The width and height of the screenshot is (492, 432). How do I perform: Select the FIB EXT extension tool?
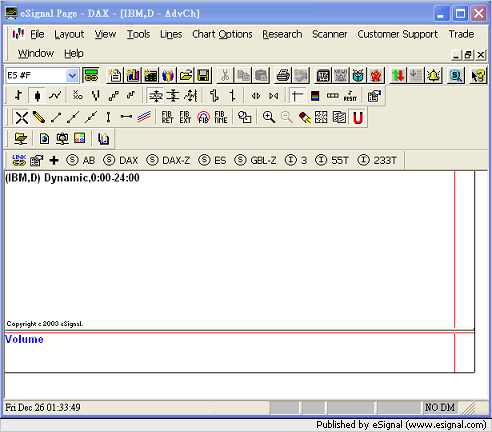[185, 117]
